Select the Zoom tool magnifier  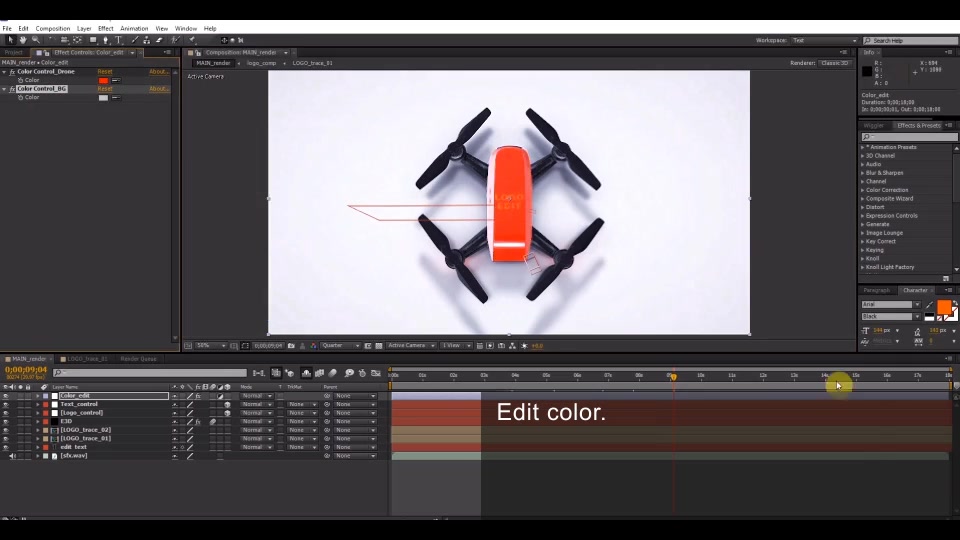(35, 40)
